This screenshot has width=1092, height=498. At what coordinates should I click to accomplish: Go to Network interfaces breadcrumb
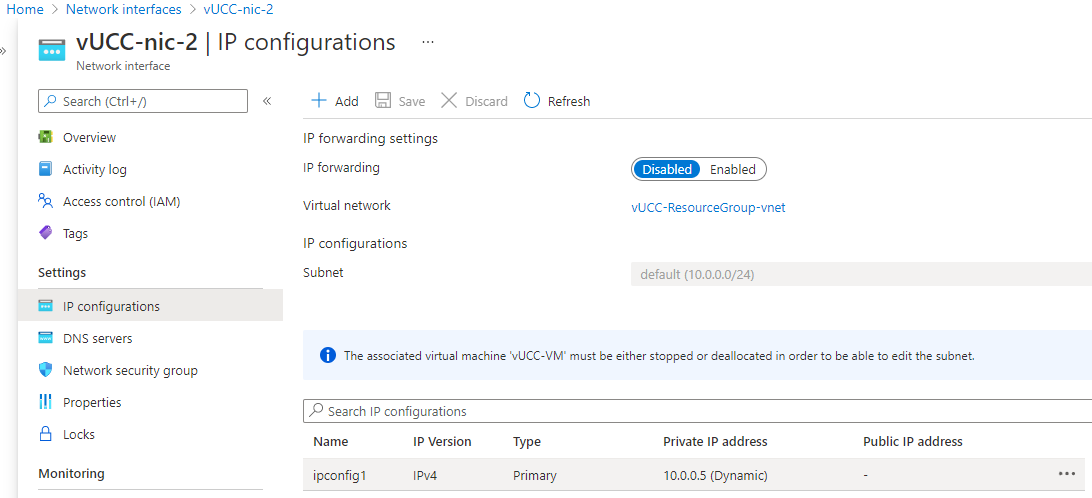124,9
